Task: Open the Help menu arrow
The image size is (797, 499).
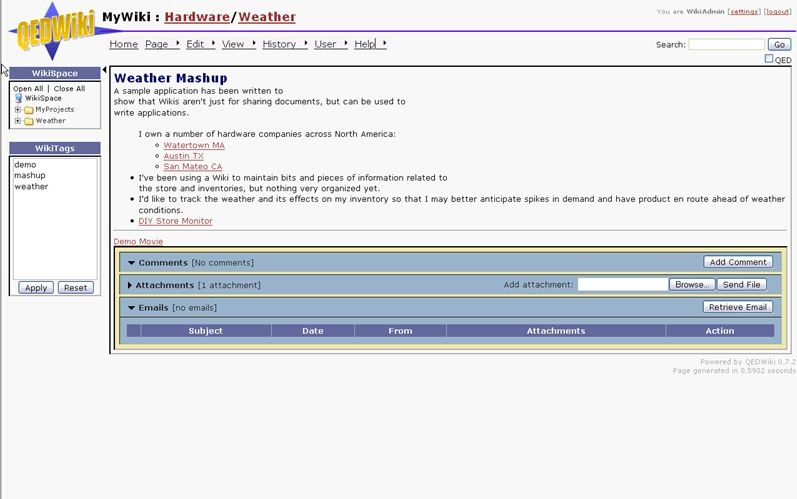Action: coord(384,43)
